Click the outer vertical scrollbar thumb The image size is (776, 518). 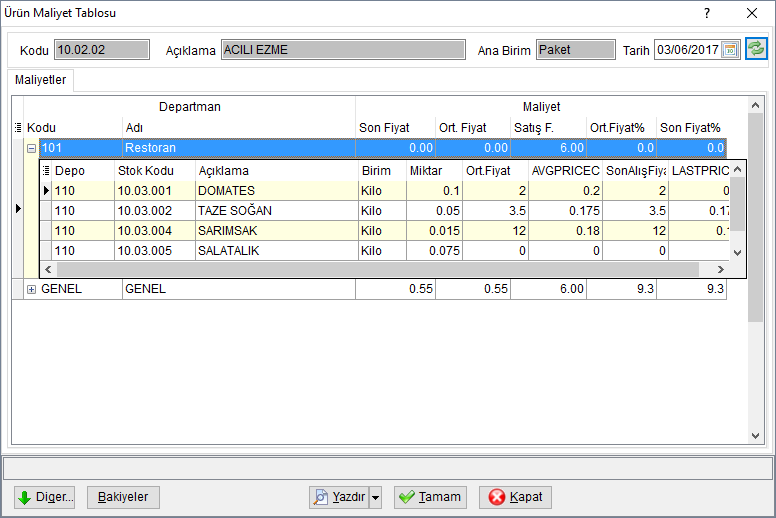pyautogui.click(x=755, y=218)
